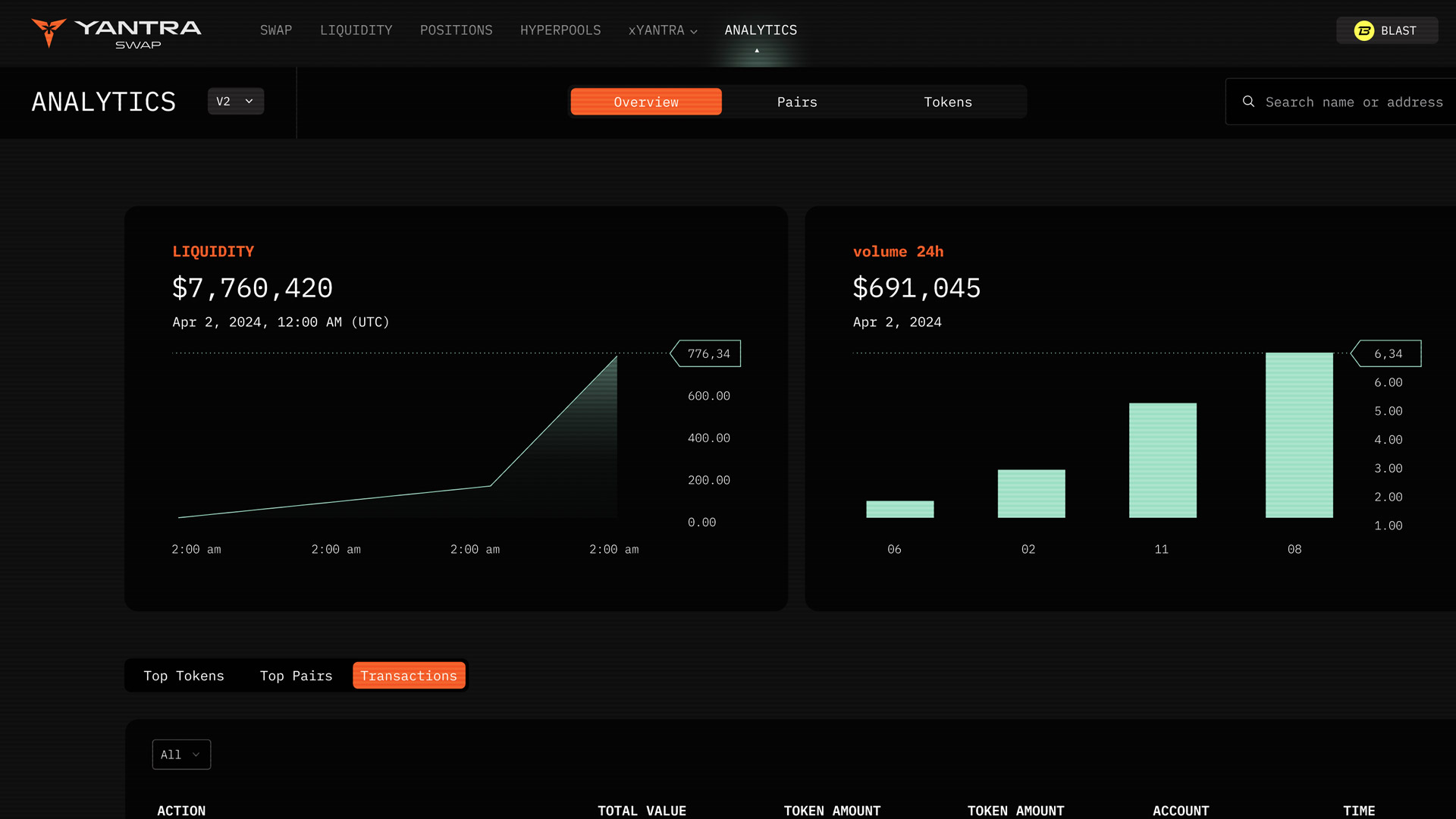Click the search magnifier icon
Screen dimensions: 1456x819
(1248, 102)
